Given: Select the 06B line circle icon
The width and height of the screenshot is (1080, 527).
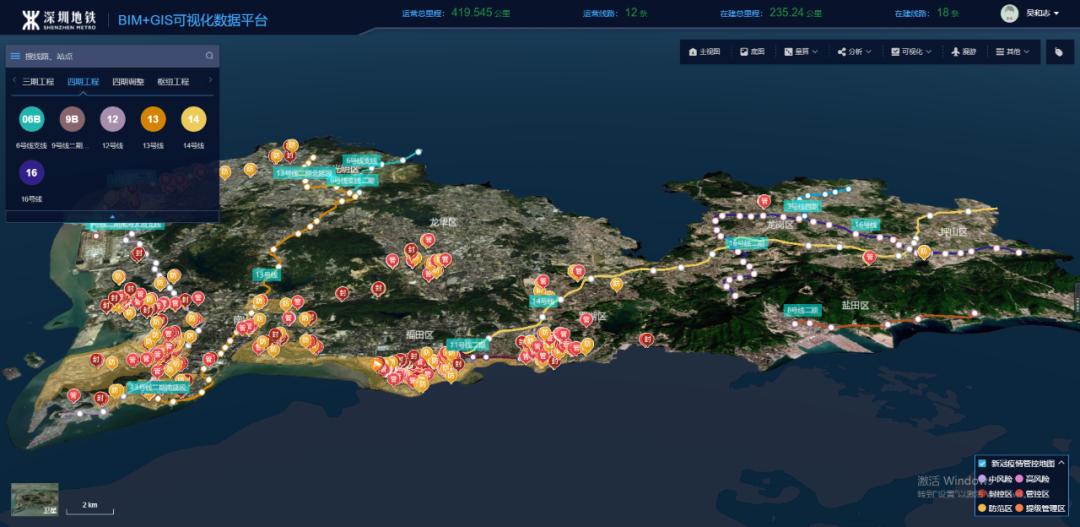Looking at the screenshot, I should coord(31,120).
